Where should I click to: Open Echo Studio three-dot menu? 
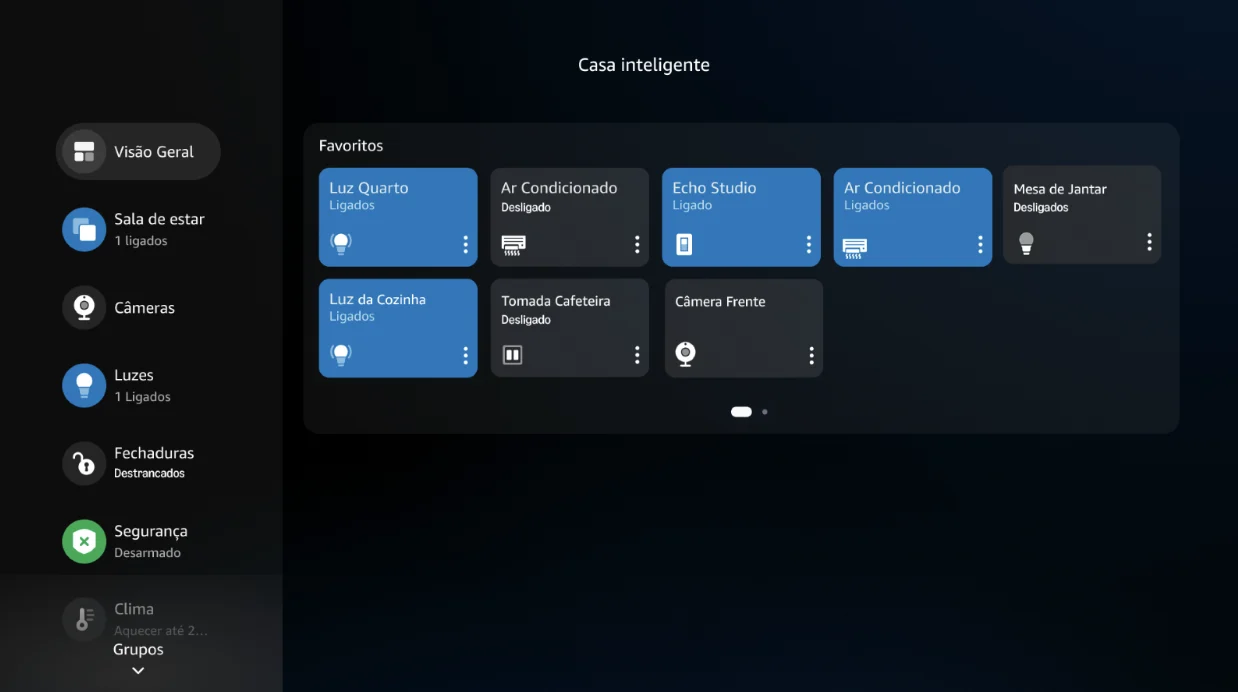point(809,244)
